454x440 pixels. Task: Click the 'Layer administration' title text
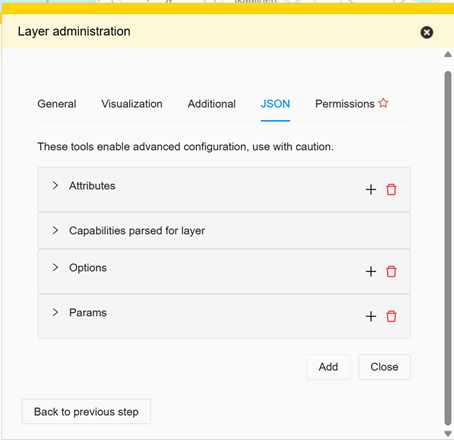point(74,32)
